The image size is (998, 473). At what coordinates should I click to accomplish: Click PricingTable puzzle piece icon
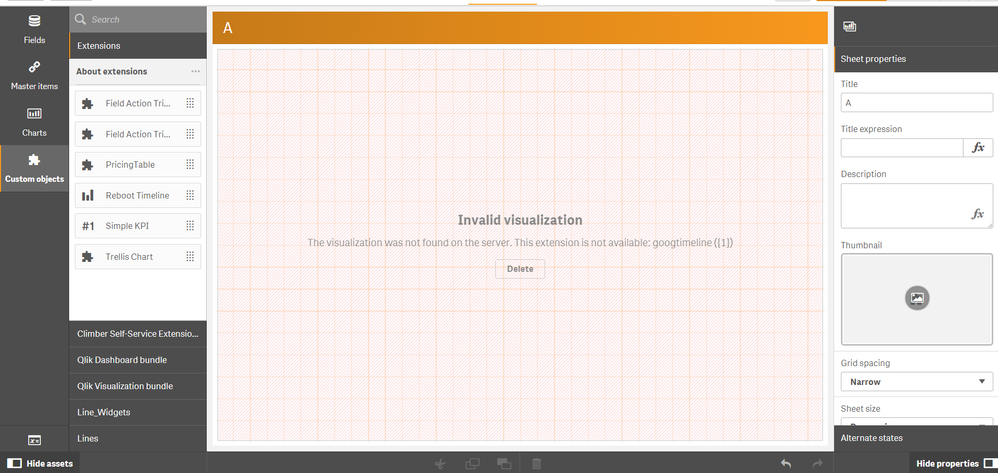pos(88,165)
